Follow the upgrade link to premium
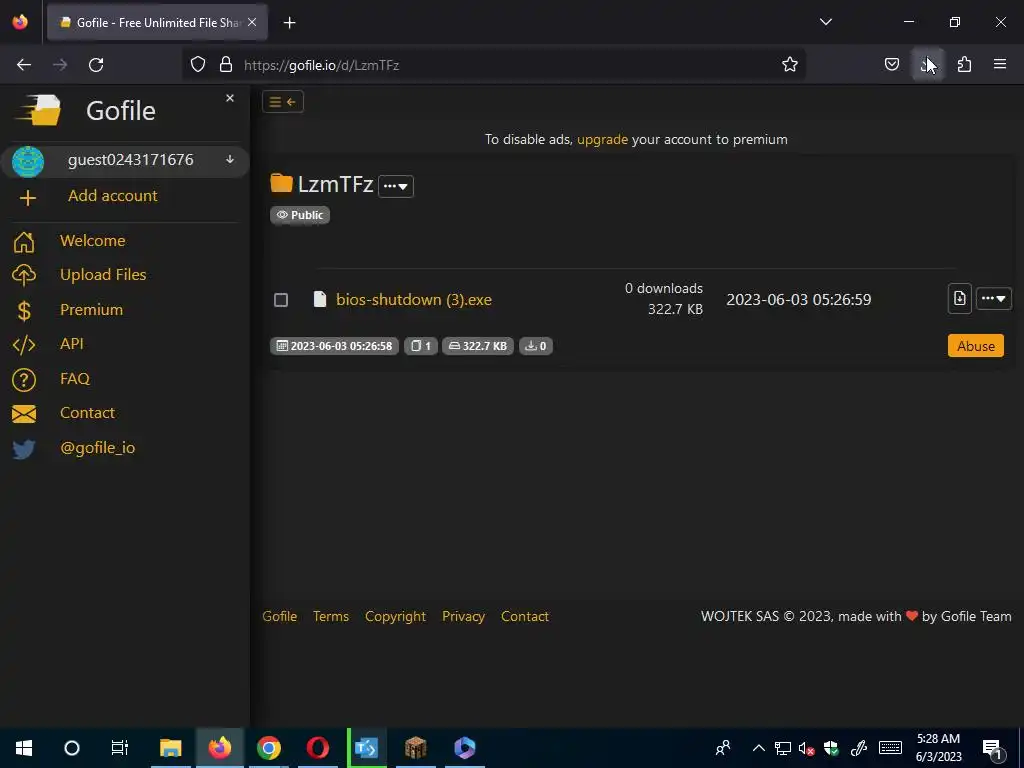Screen dimensions: 1024x768 click(x=602, y=139)
